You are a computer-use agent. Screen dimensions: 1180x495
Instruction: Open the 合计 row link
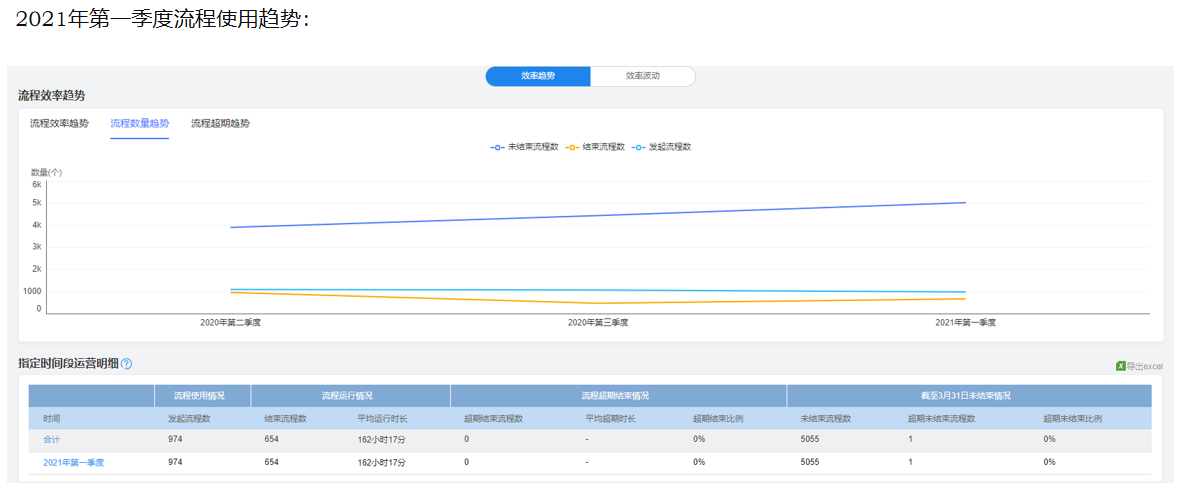(x=51, y=439)
